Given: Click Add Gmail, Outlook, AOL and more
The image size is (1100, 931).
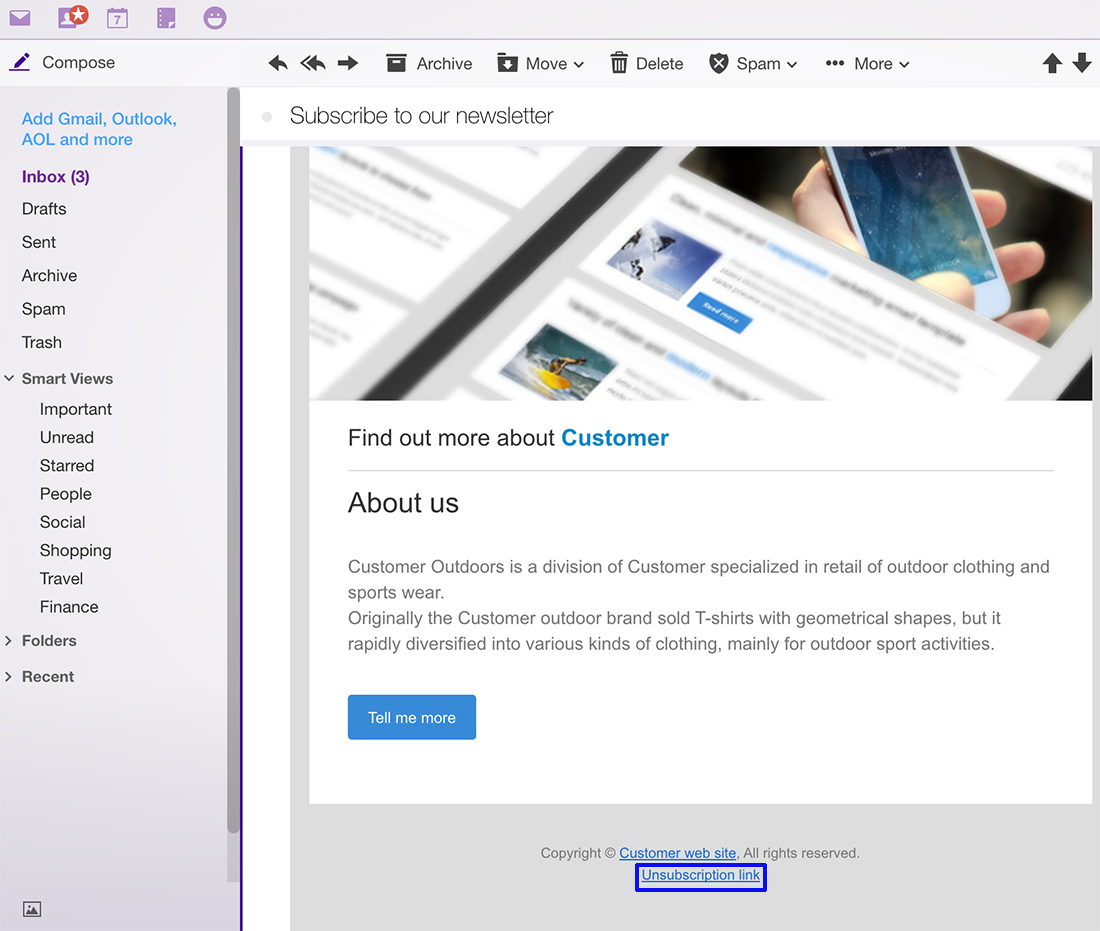Looking at the screenshot, I should pyautogui.click(x=99, y=129).
